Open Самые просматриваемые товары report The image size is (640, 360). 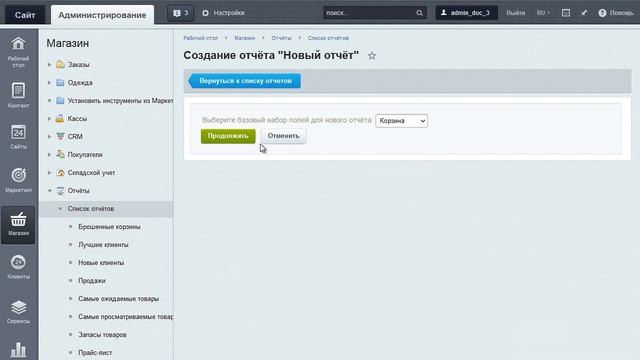click(125, 316)
